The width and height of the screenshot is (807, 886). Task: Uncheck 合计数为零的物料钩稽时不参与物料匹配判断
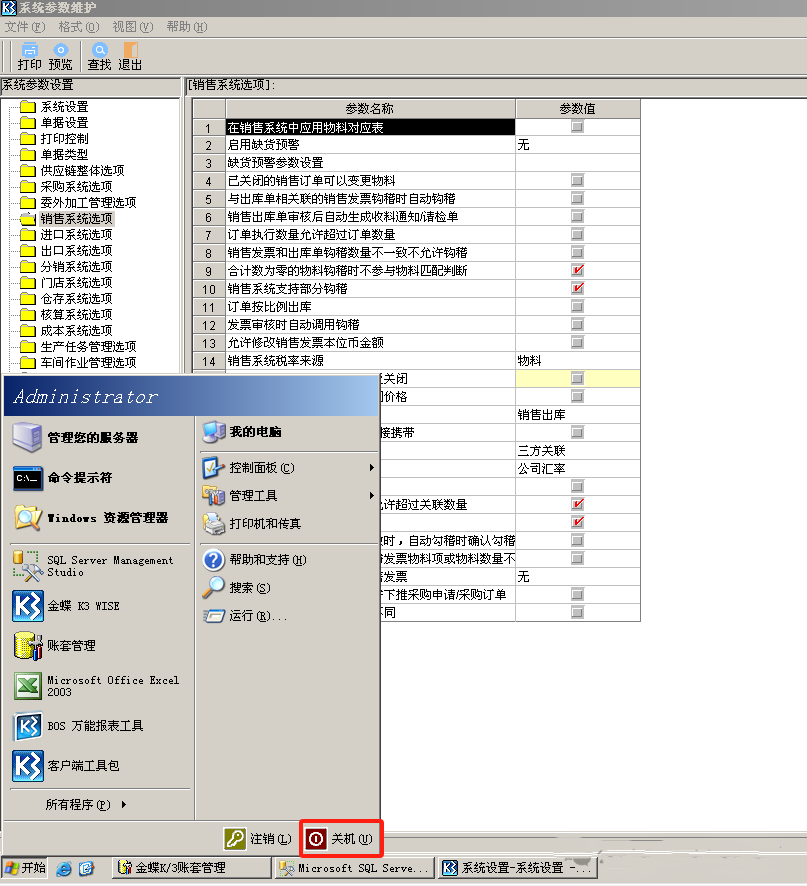(576, 270)
